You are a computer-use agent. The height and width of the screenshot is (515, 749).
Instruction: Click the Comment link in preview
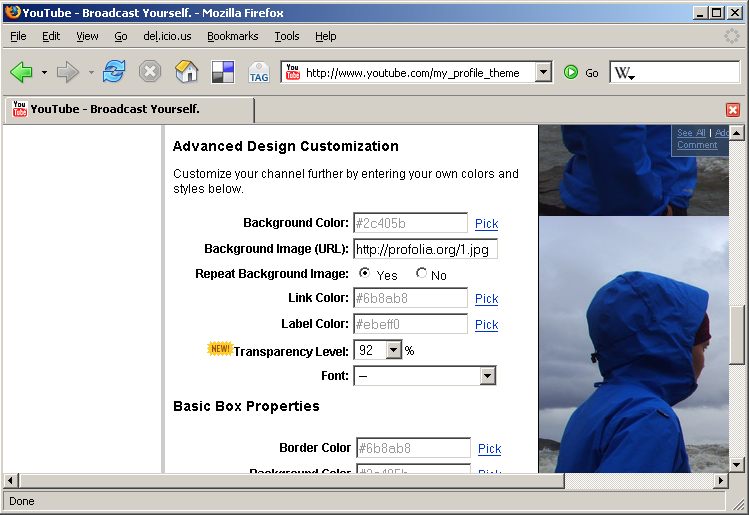[x=697, y=145]
